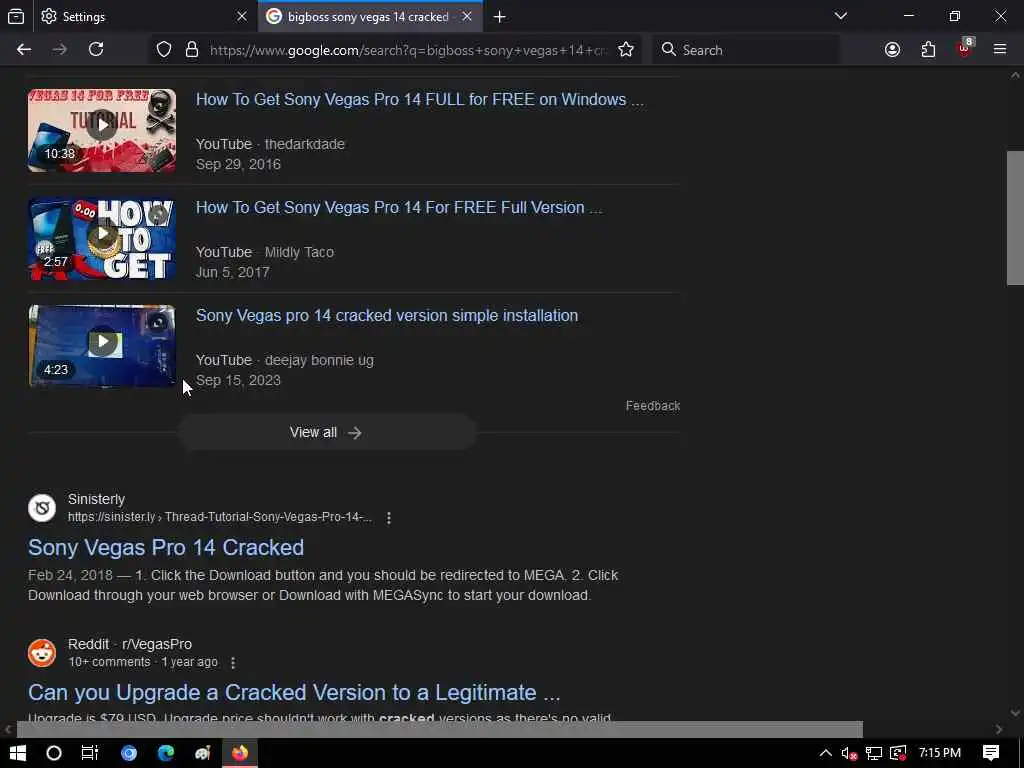Image resolution: width=1024 pixels, height=768 pixels.
Task: Close the Settings tab
Action: pyautogui.click(x=242, y=16)
